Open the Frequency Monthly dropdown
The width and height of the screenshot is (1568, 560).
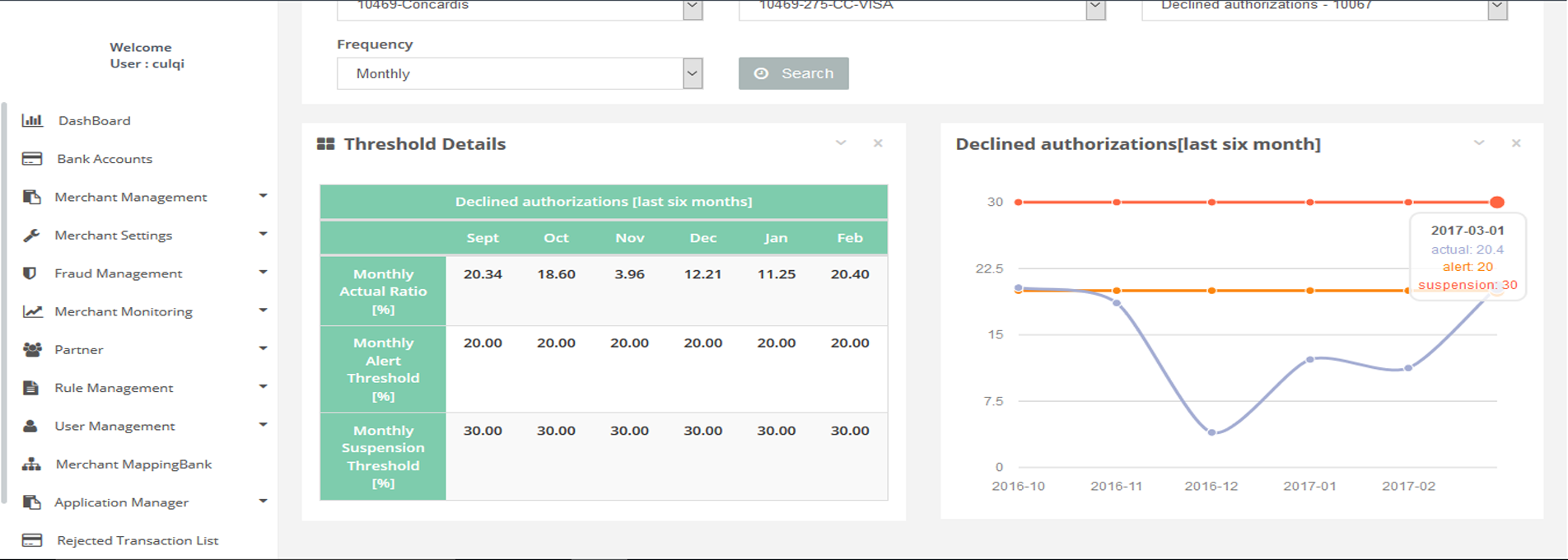[519, 73]
